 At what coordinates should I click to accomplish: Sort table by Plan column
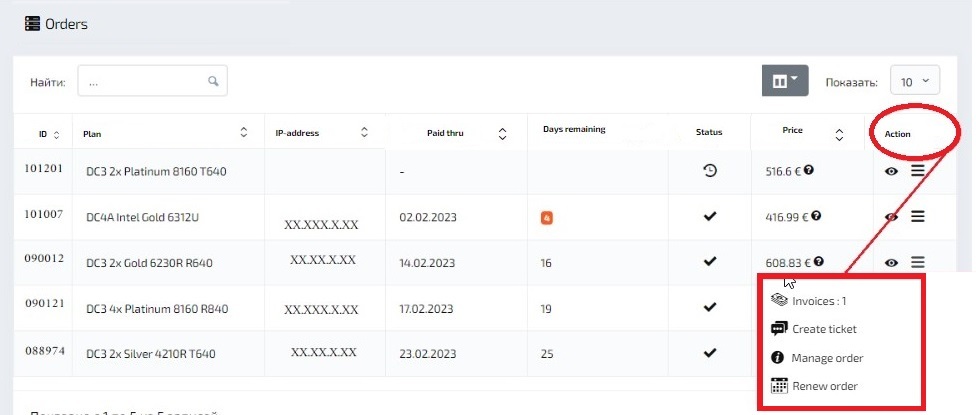(244, 133)
